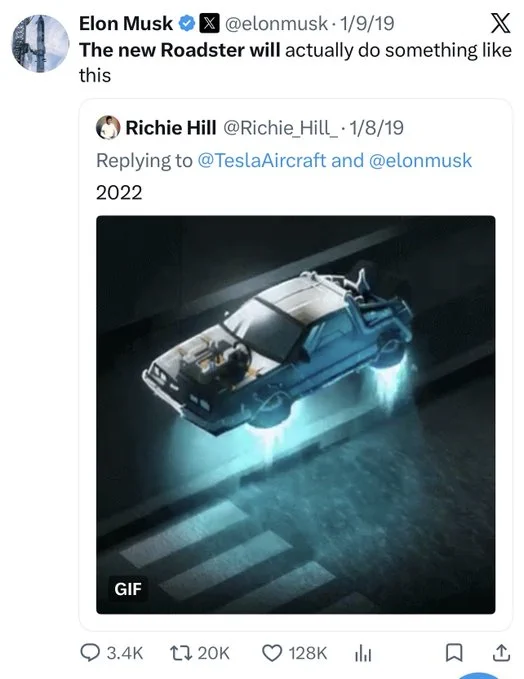
Task: Click the X affiliation badge beside the name
Action: click(209, 23)
